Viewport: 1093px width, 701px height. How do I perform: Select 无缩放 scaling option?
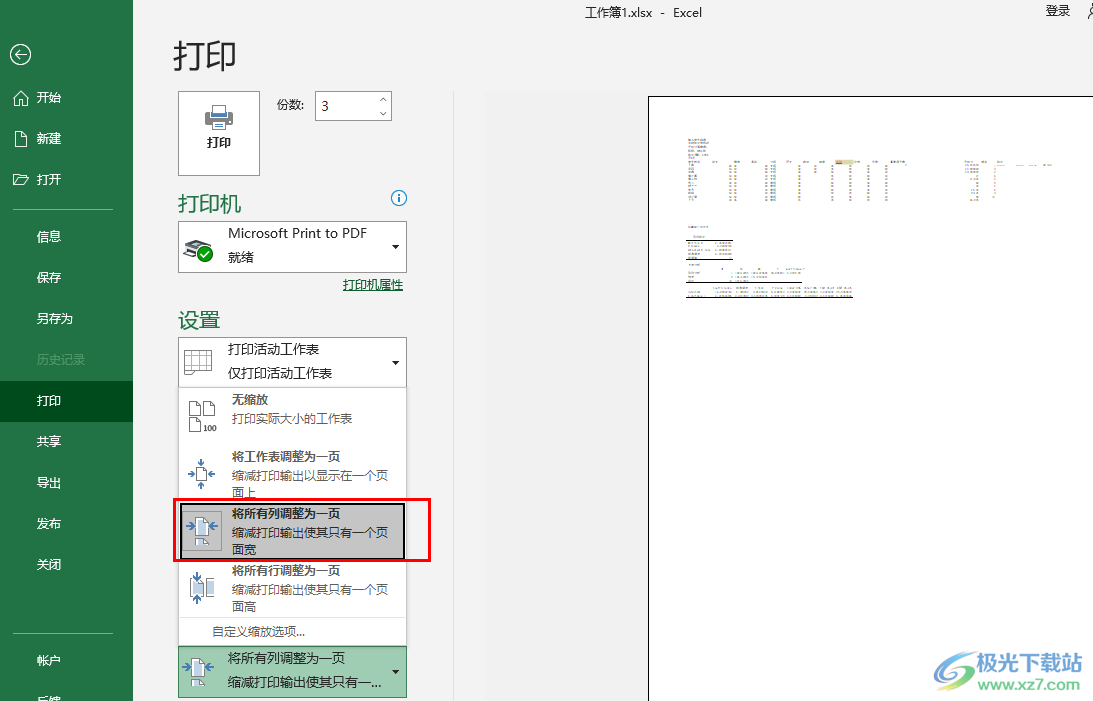pos(293,416)
